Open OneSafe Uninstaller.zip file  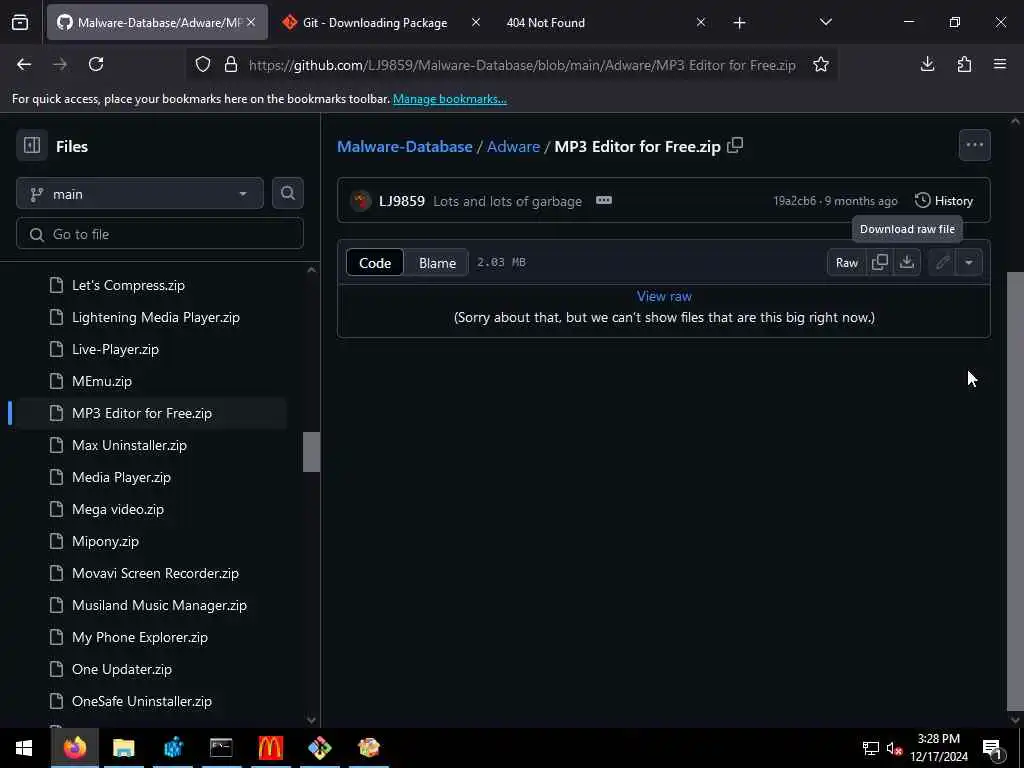click(x=142, y=701)
